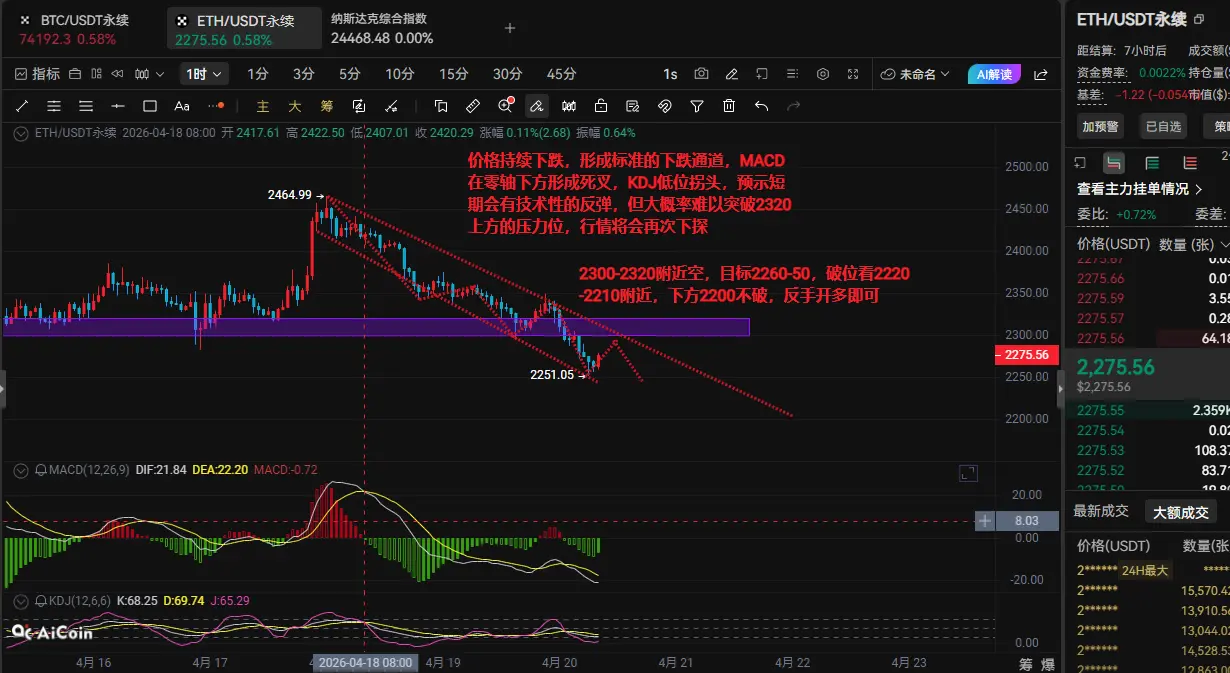Show both bids and asks order book view
This screenshot has width=1230, height=673.
1114,163
